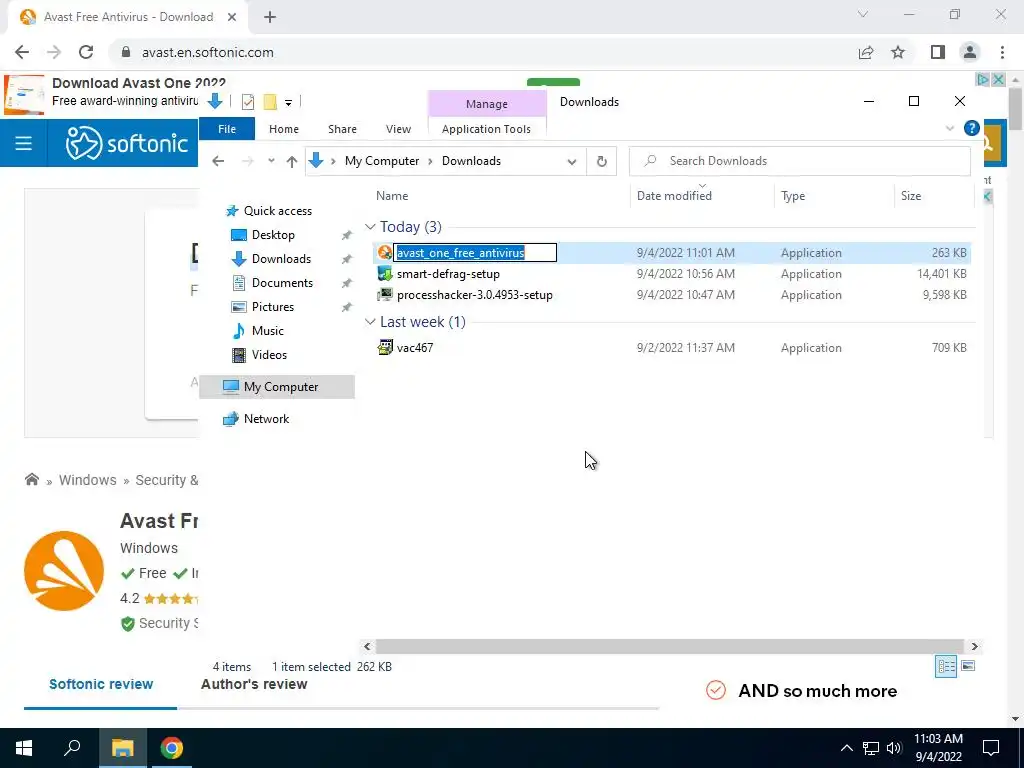Click the New Folder icon in quick toolbar
This screenshot has width=1024, height=768.
[270, 102]
